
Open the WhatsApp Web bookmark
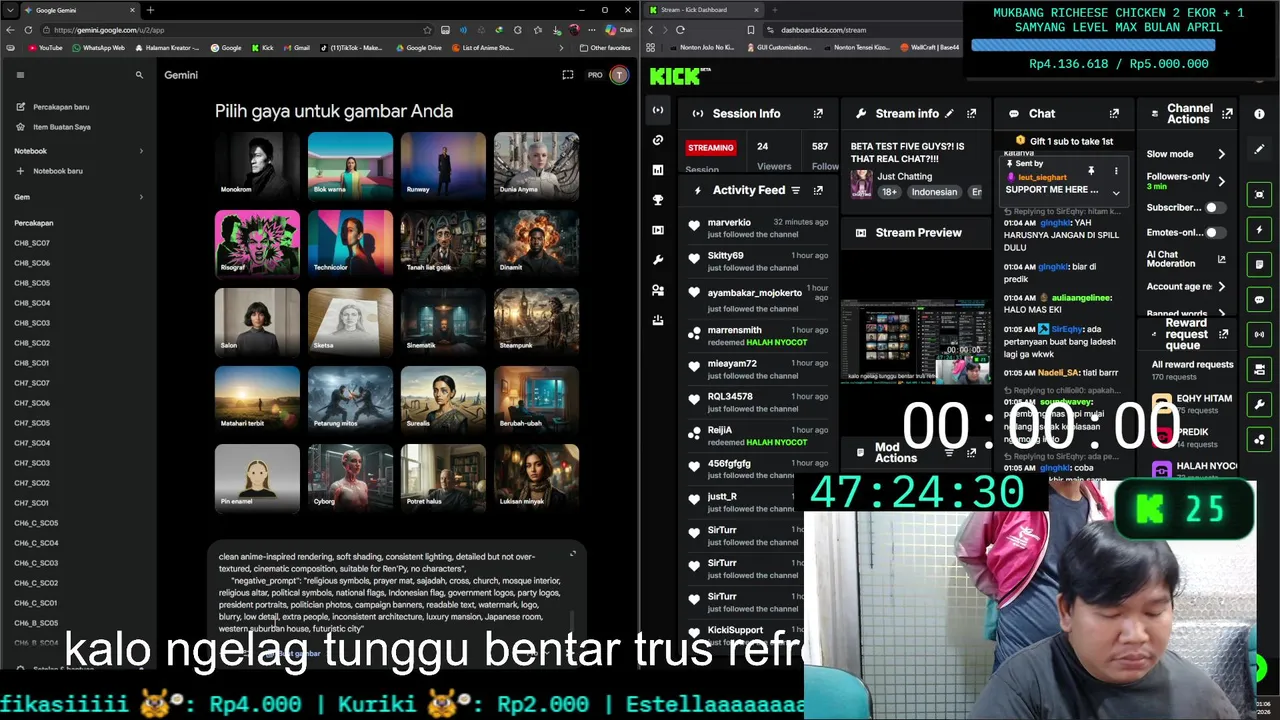tap(98, 47)
